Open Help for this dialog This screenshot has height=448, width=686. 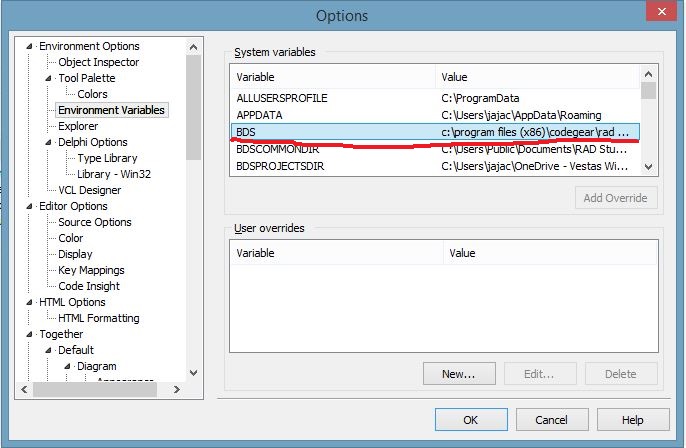coord(632,420)
